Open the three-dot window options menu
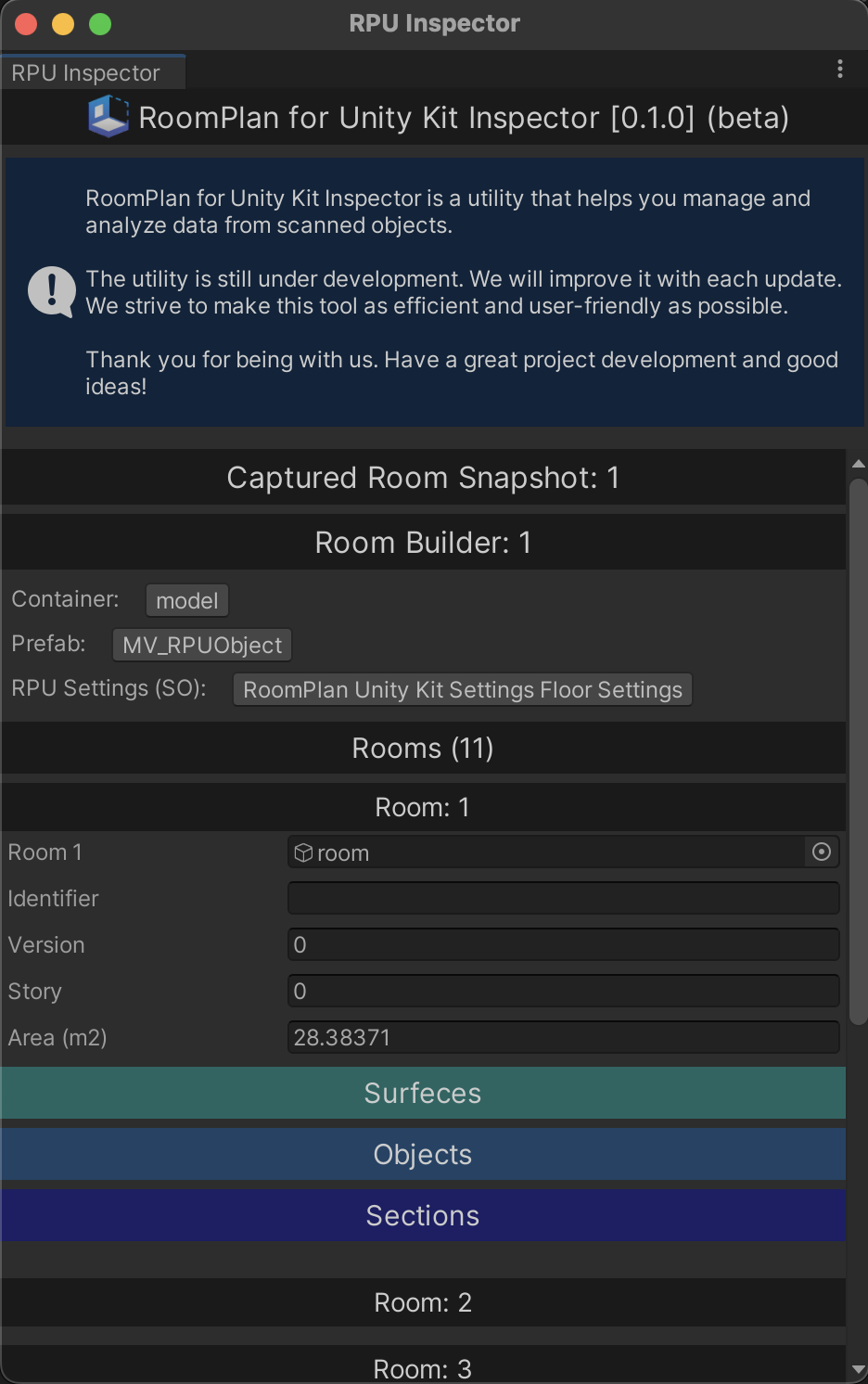 [x=840, y=70]
